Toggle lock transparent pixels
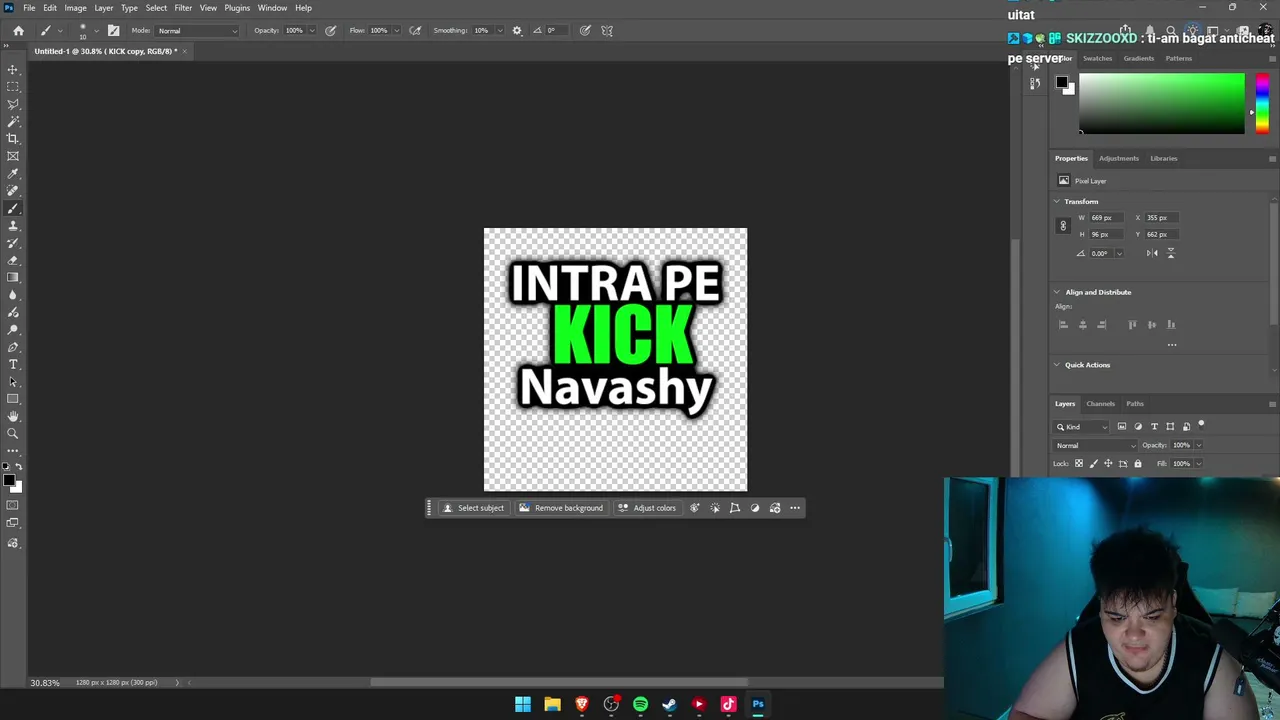The width and height of the screenshot is (1280, 720). tap(1079, 464)
